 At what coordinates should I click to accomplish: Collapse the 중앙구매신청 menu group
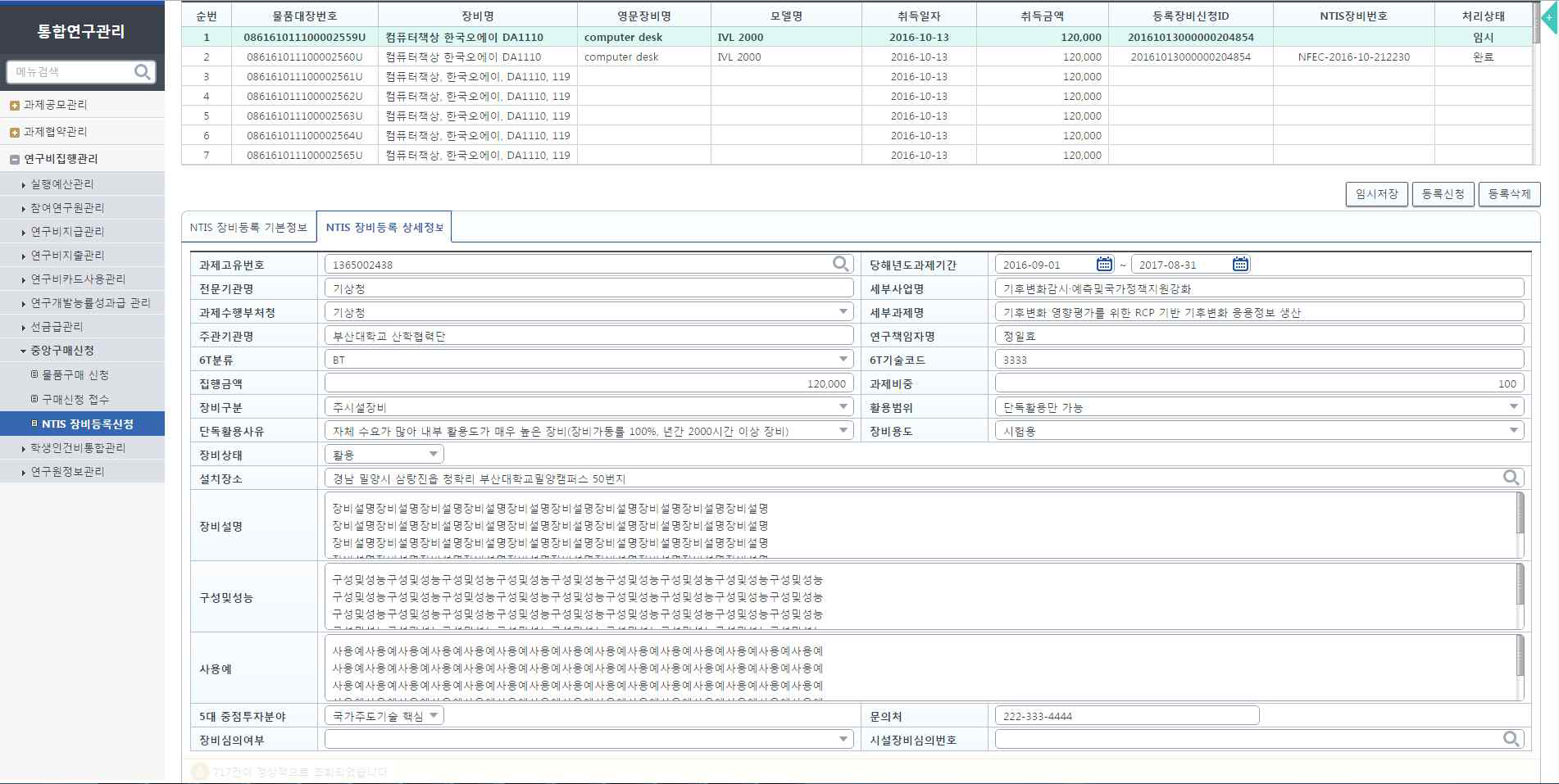62,351
